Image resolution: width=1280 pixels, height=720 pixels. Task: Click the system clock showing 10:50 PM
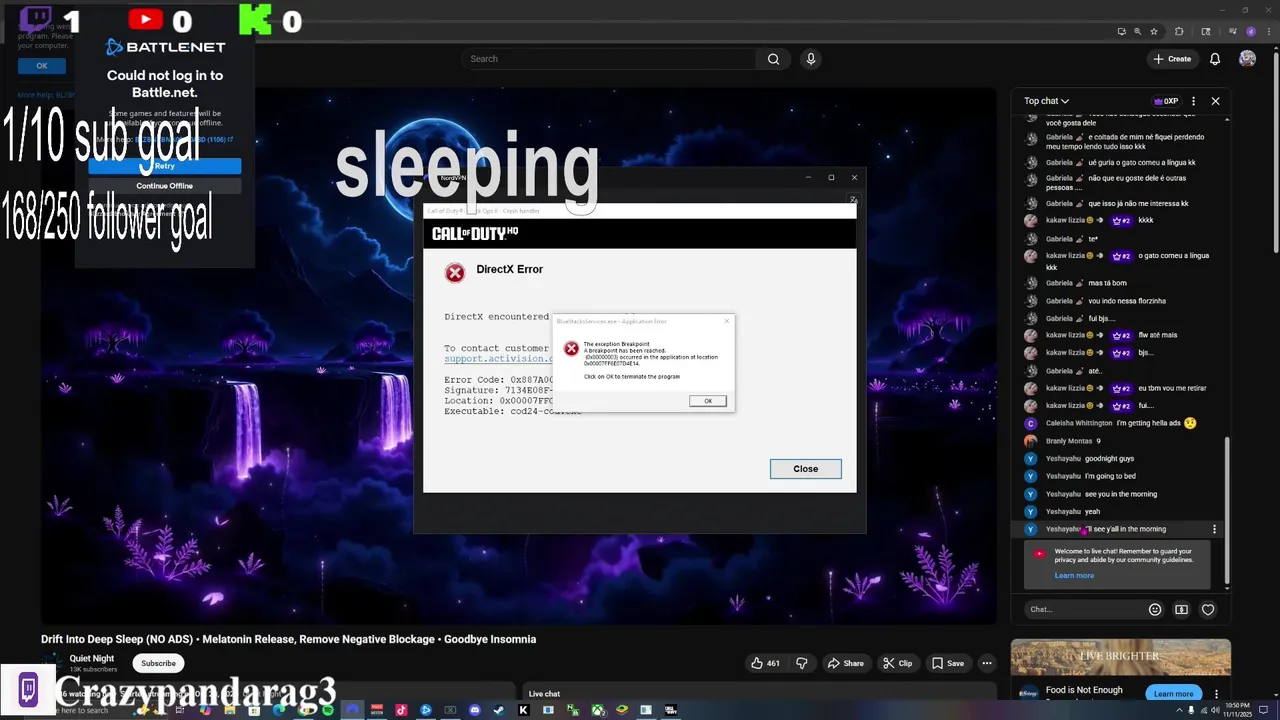pos(1236,710)
